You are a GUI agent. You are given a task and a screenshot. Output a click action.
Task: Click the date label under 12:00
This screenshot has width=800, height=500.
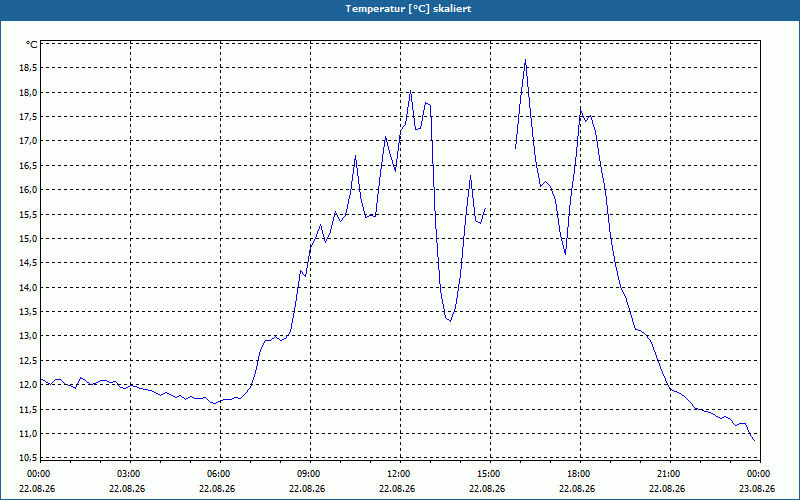click(x=397, y=488)
